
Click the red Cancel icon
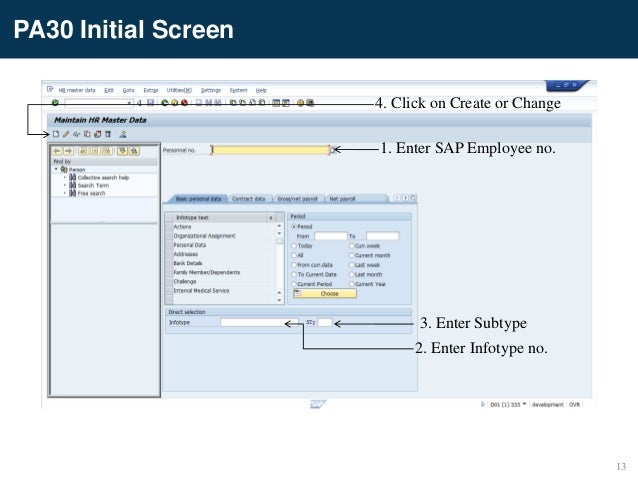(184, 103)
